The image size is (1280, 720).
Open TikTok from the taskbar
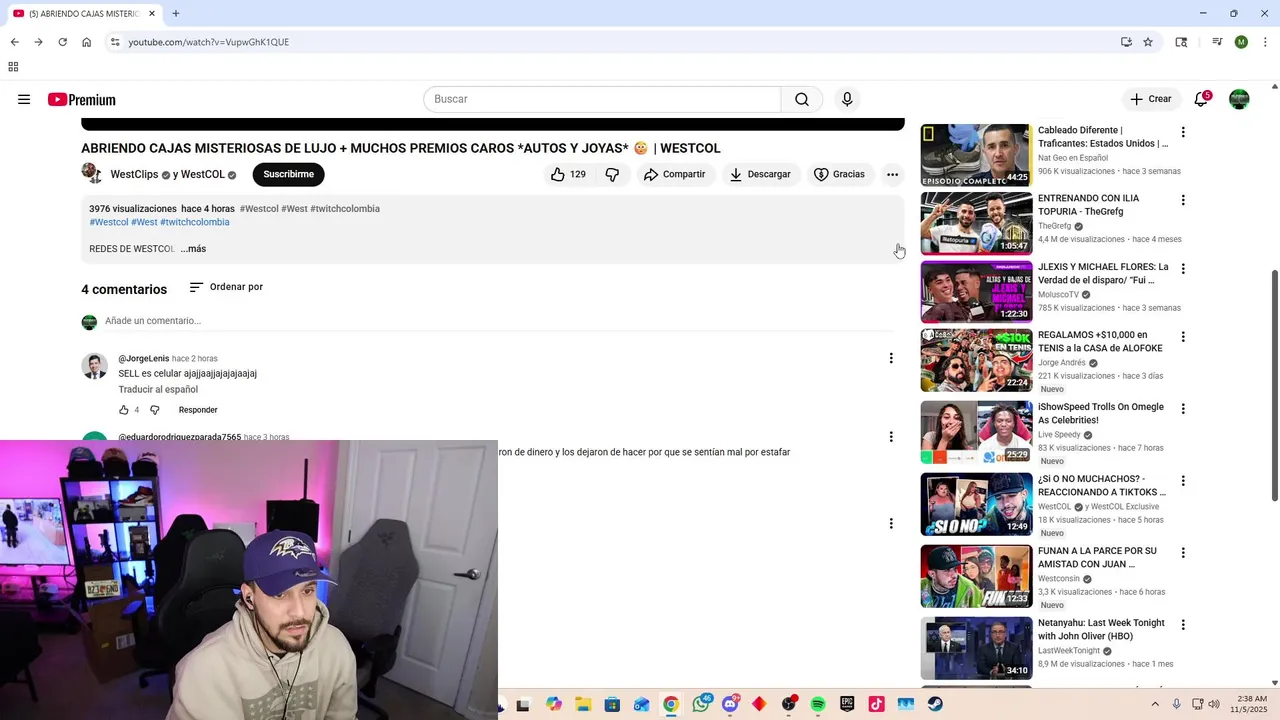[877, 704]
